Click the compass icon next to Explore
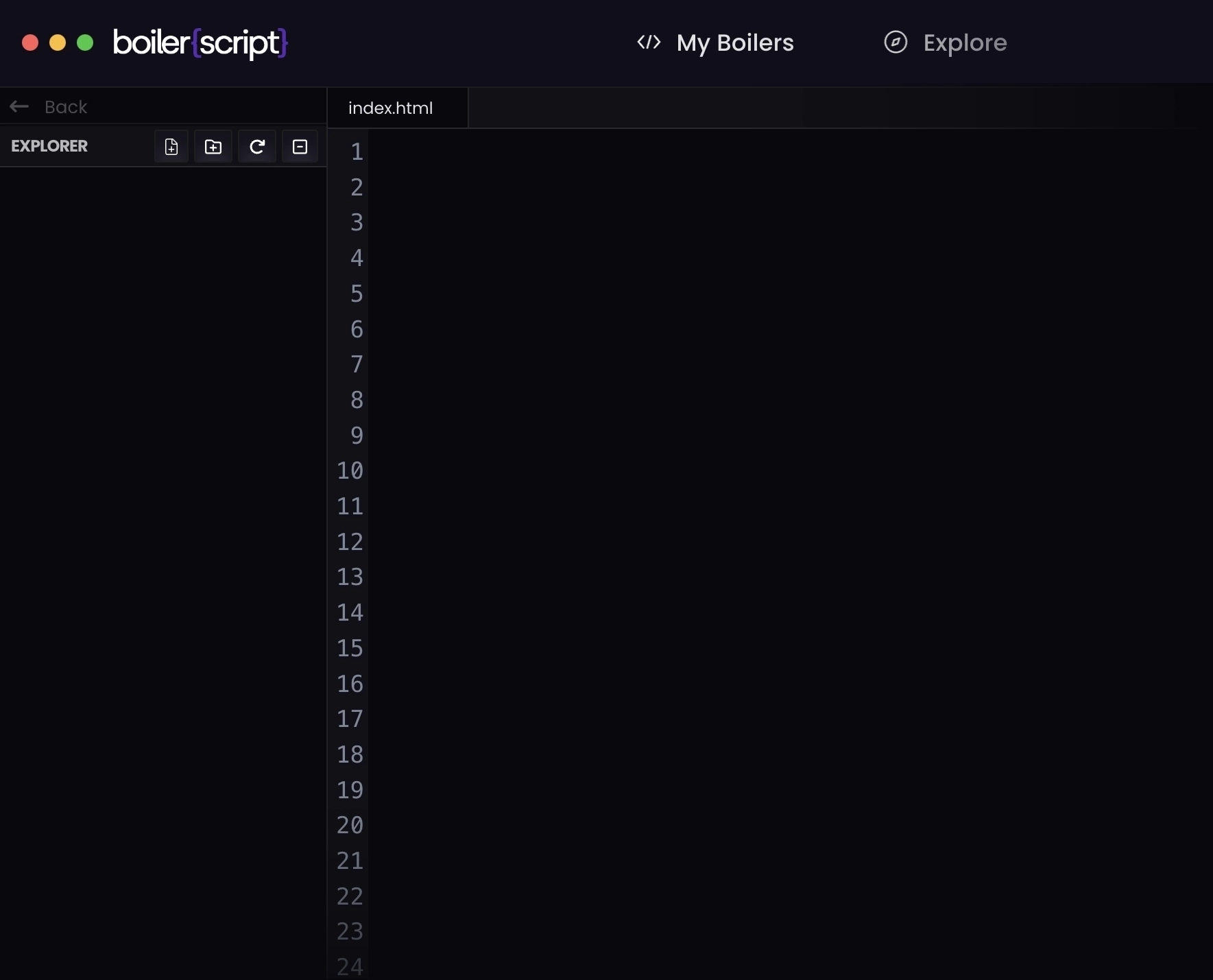Viewport: 1213px width, 980px height. 896,43
